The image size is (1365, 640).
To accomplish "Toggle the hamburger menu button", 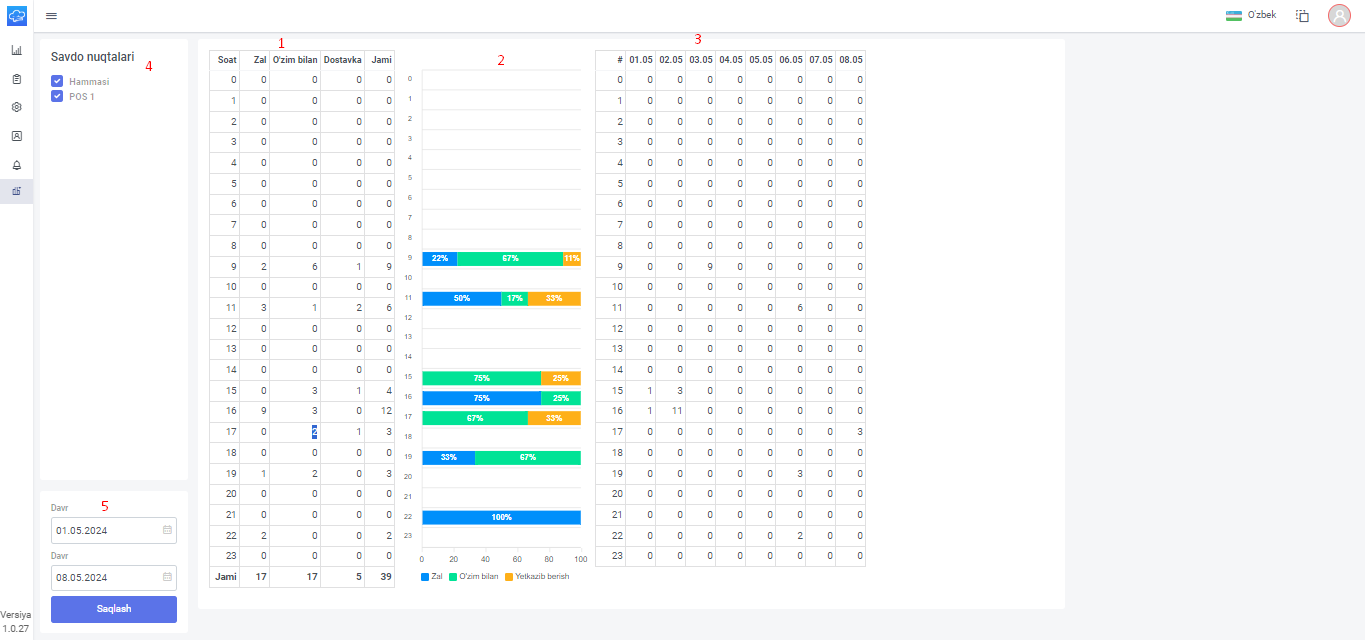I will tap(51, 16).
